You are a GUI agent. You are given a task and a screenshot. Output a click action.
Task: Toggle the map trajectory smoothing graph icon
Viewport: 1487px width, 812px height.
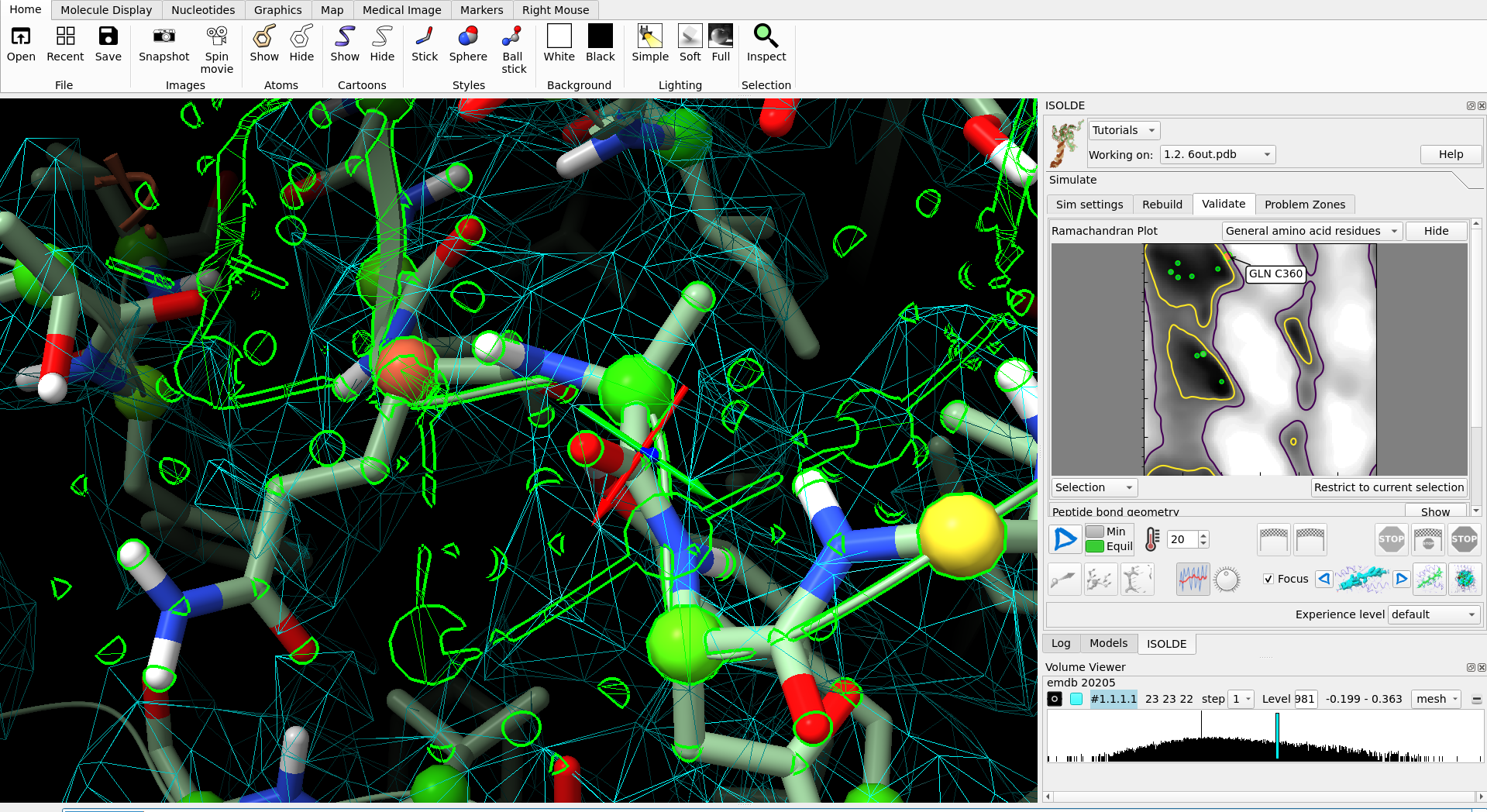(1193, 580)
